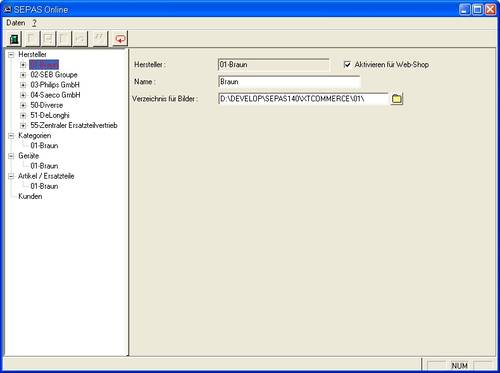Viewport: 500px width, 373px height.
Task: Click the red return arrow toolbar icon
Action: [120, 39]
